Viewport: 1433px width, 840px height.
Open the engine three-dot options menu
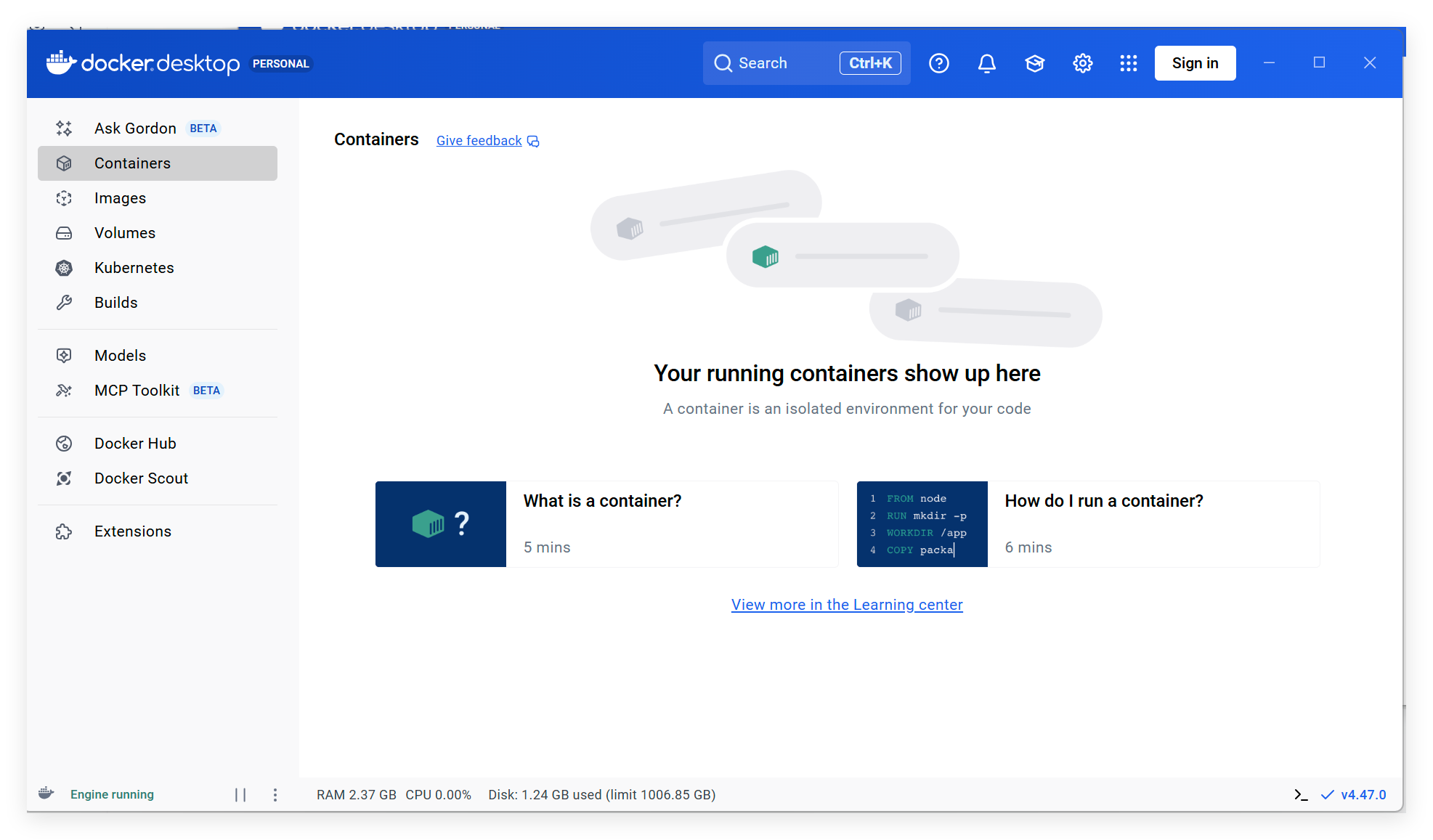[x=275, y=795]
